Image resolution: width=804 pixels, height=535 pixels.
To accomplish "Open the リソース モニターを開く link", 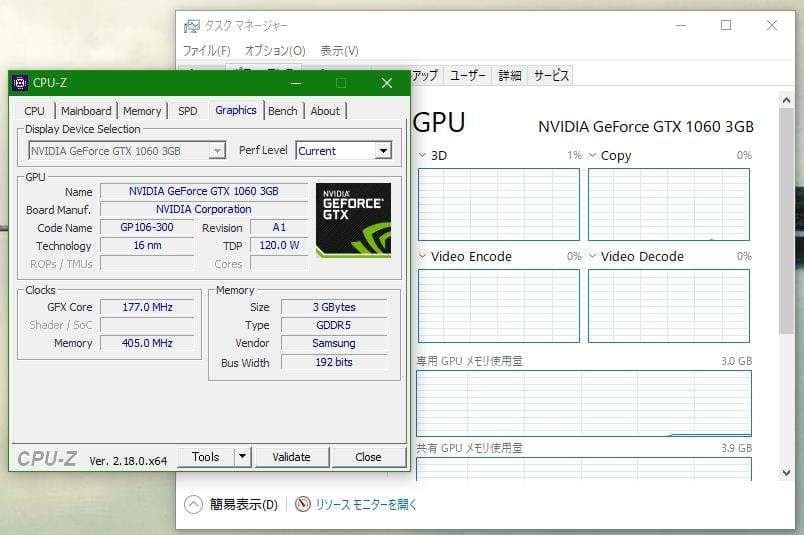I will tap(366, 504).
